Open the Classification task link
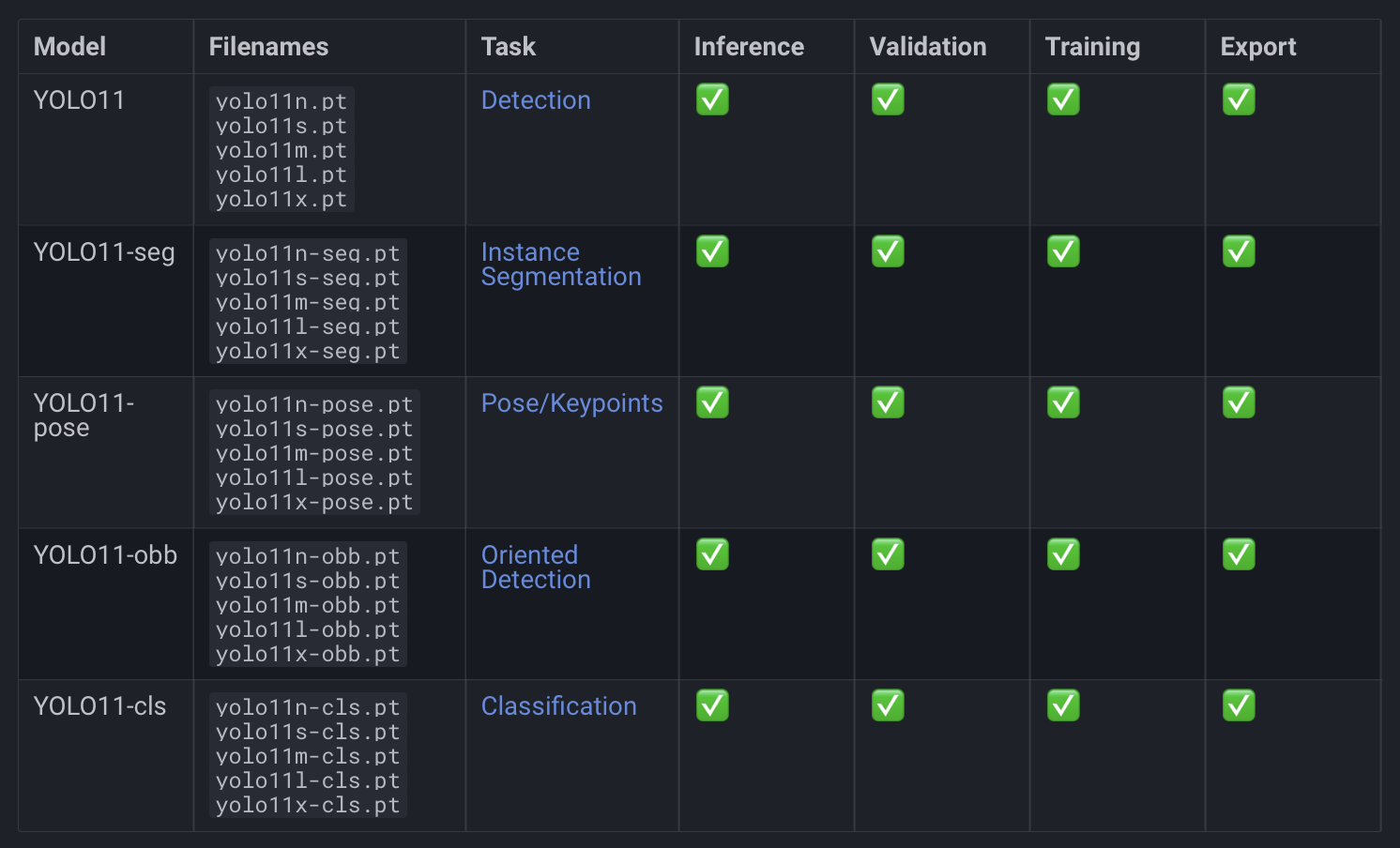The height and width of the screenshot is (848, 1400). click(559, 706)
